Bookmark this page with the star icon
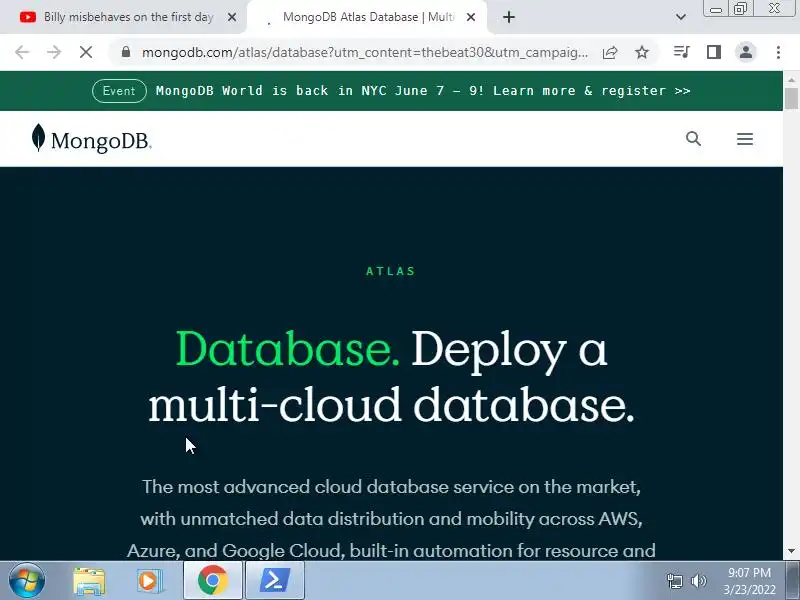 pyautogui.click(x=642, y=52)
